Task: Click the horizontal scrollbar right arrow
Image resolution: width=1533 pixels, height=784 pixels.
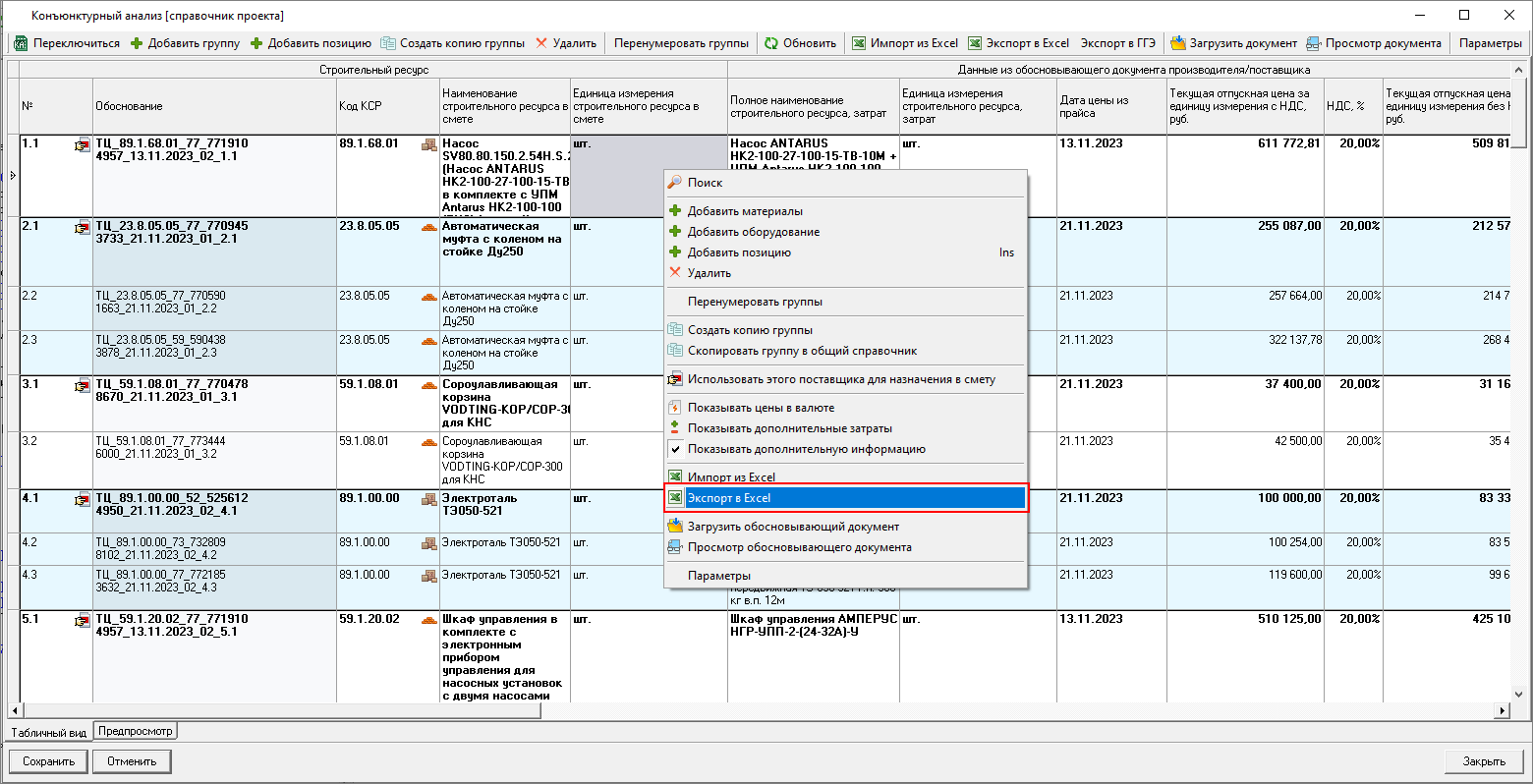Action: pyautogui.click(x=1502, y=710)
